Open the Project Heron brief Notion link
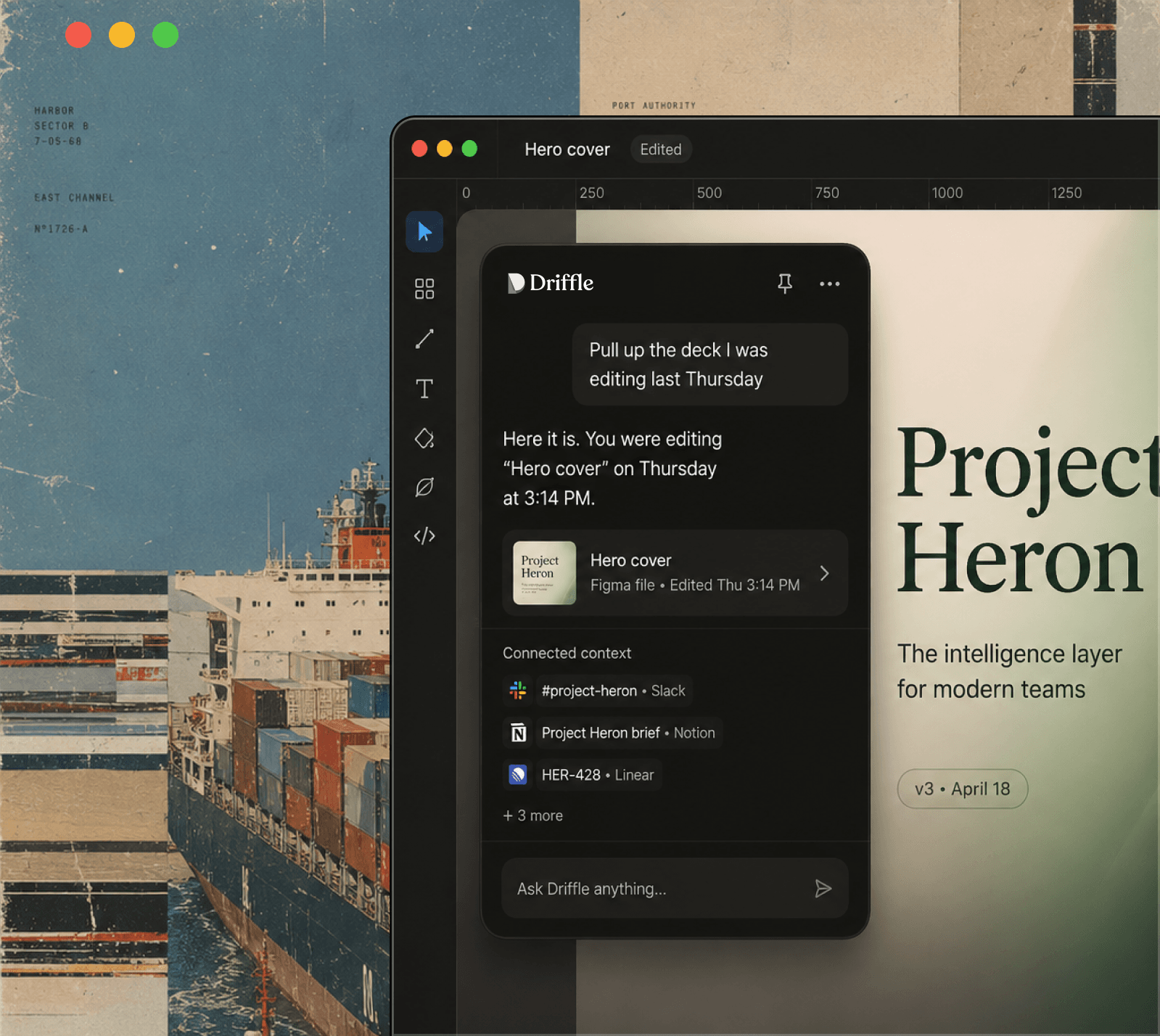The height and width of the screenshot is (1036, 1160). tap(628, 733)
